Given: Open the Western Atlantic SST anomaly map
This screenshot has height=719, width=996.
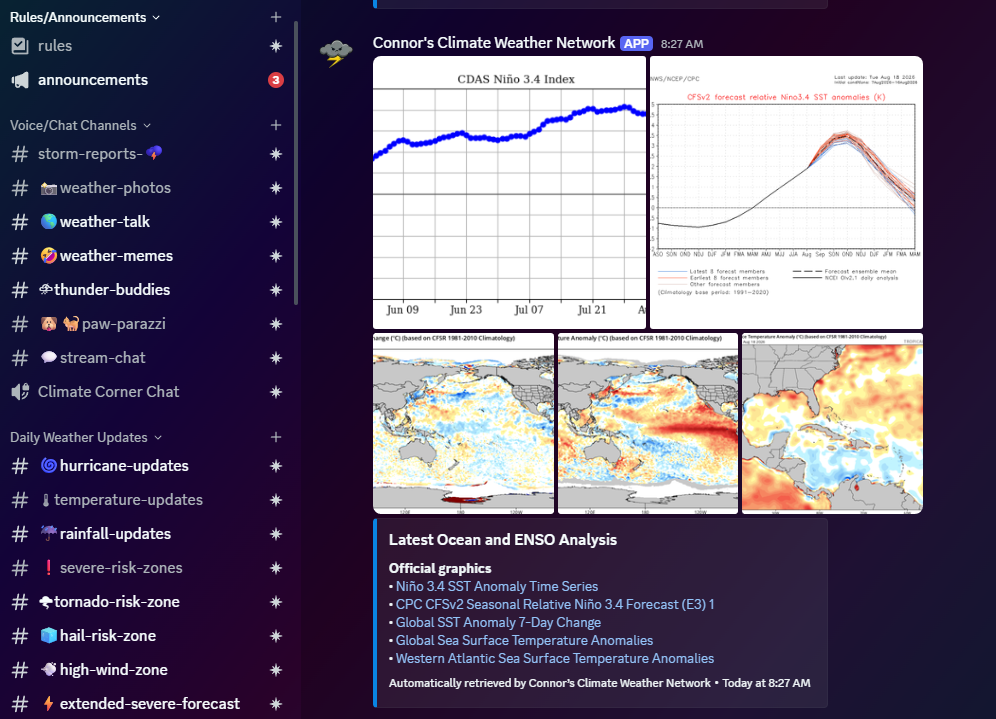Looking at the screenshot, I should [832, 423].
